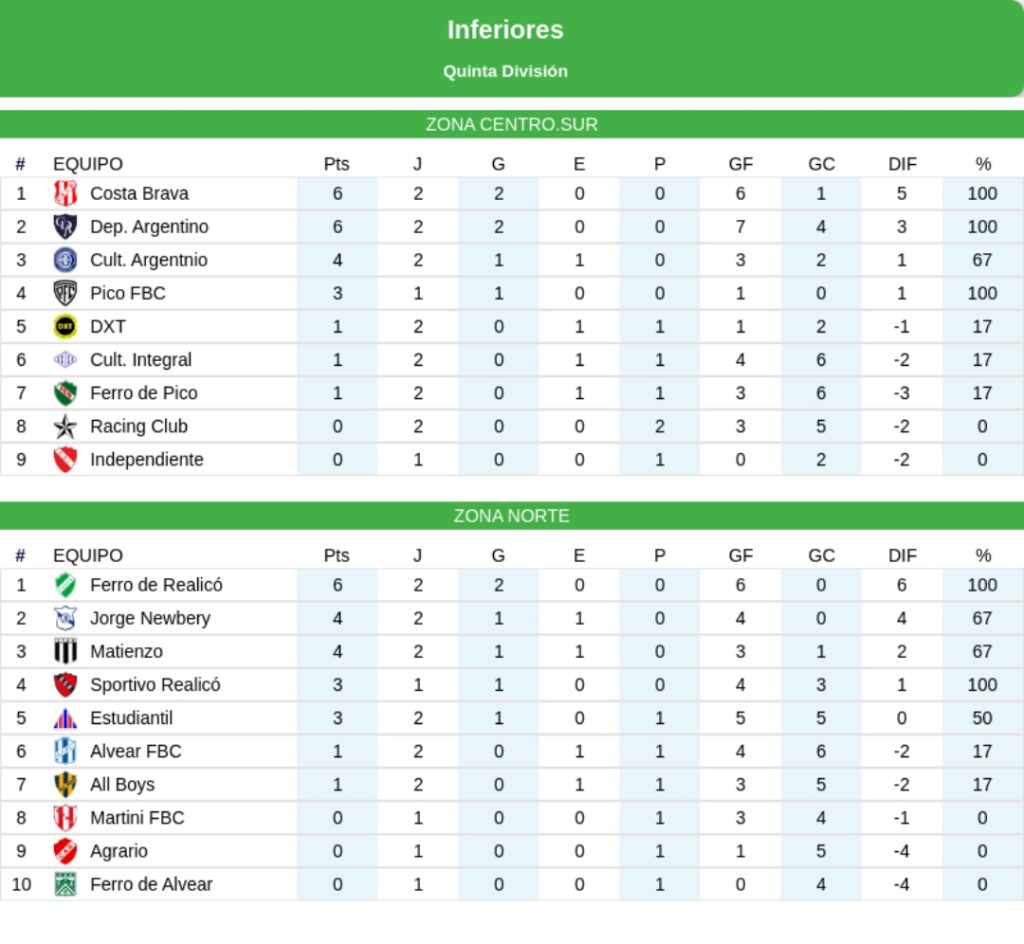Click the Pts column header in Zona Norte
This screenshot has width=1024, height=944.
337,556
